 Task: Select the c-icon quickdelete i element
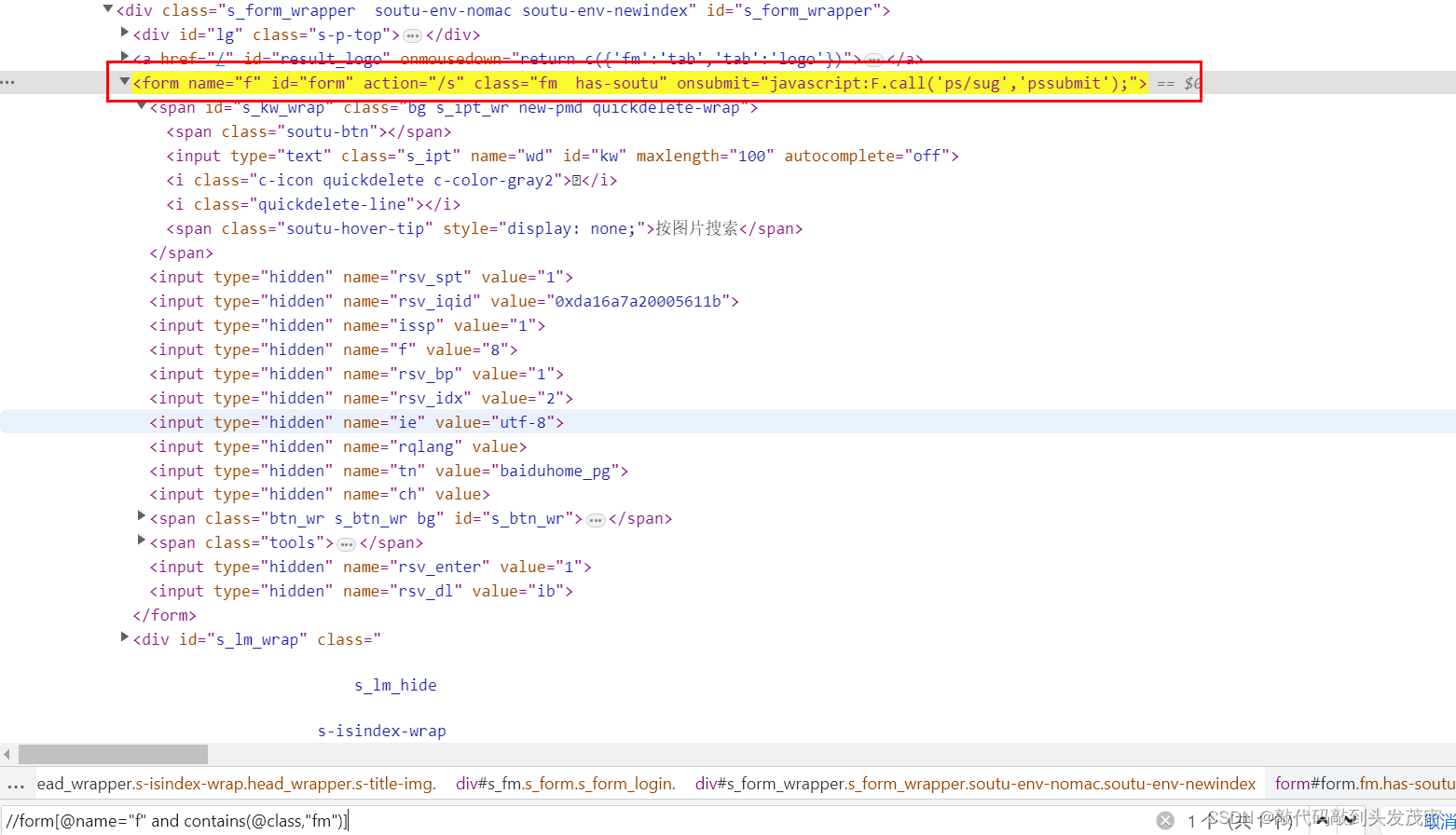[391, 180]
